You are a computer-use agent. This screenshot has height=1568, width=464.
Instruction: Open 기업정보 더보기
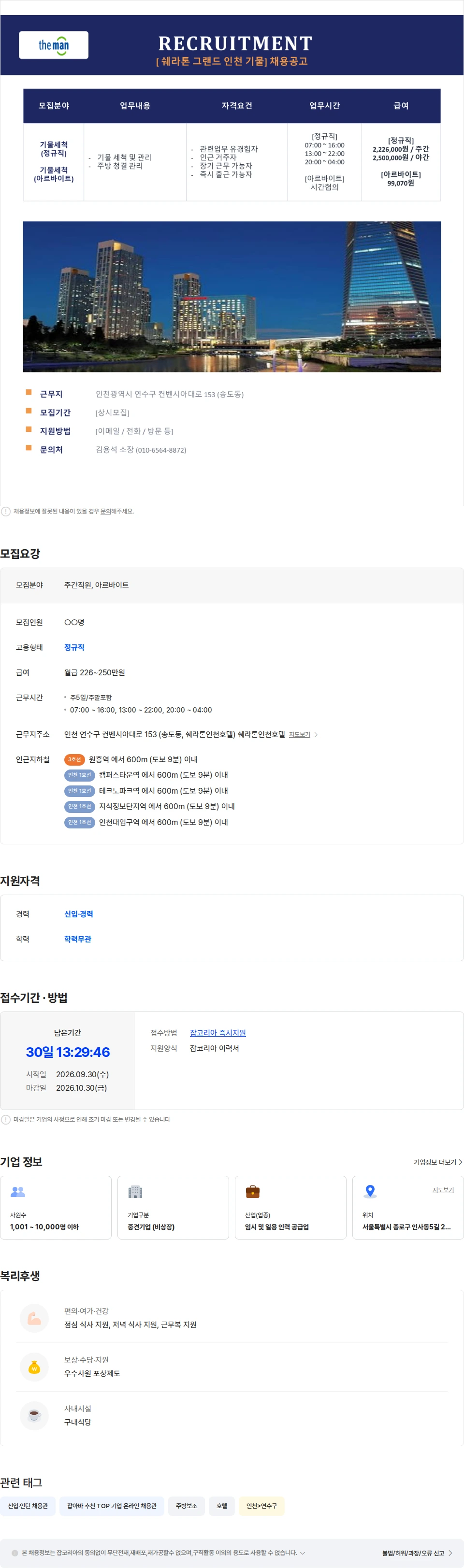[438, 1162]
